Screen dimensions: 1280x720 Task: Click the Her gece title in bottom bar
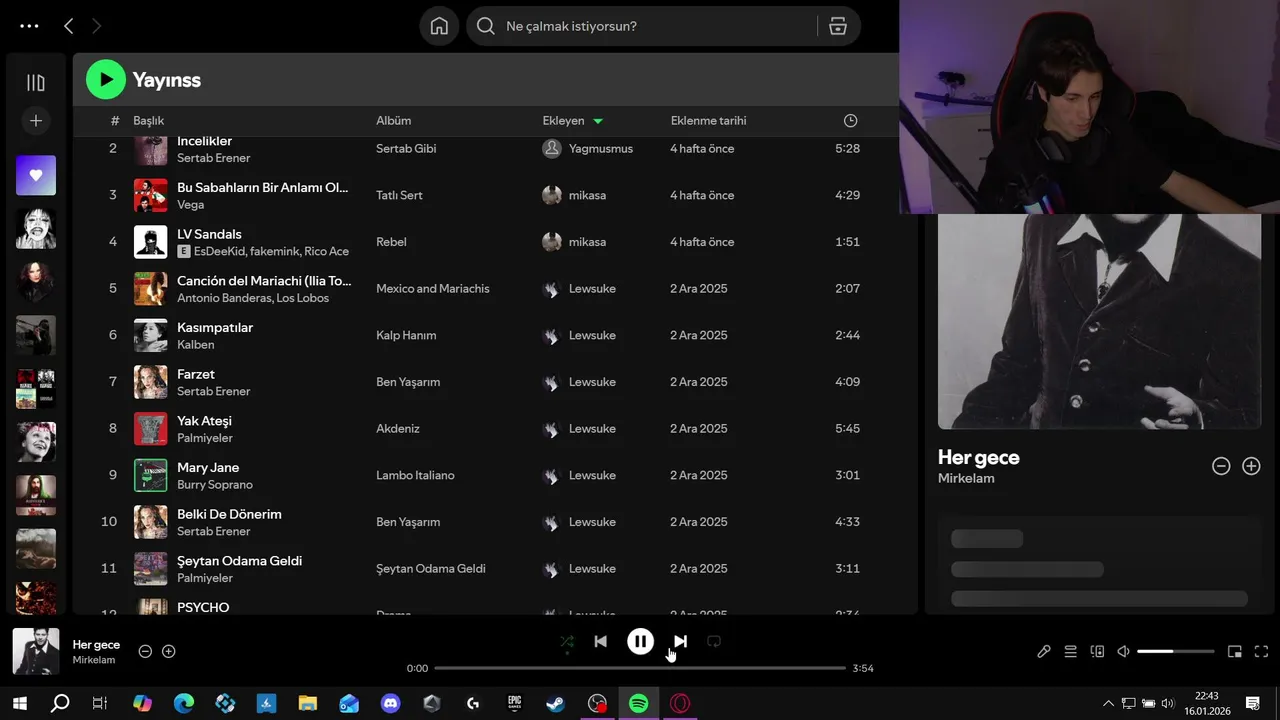coord(96,645)
